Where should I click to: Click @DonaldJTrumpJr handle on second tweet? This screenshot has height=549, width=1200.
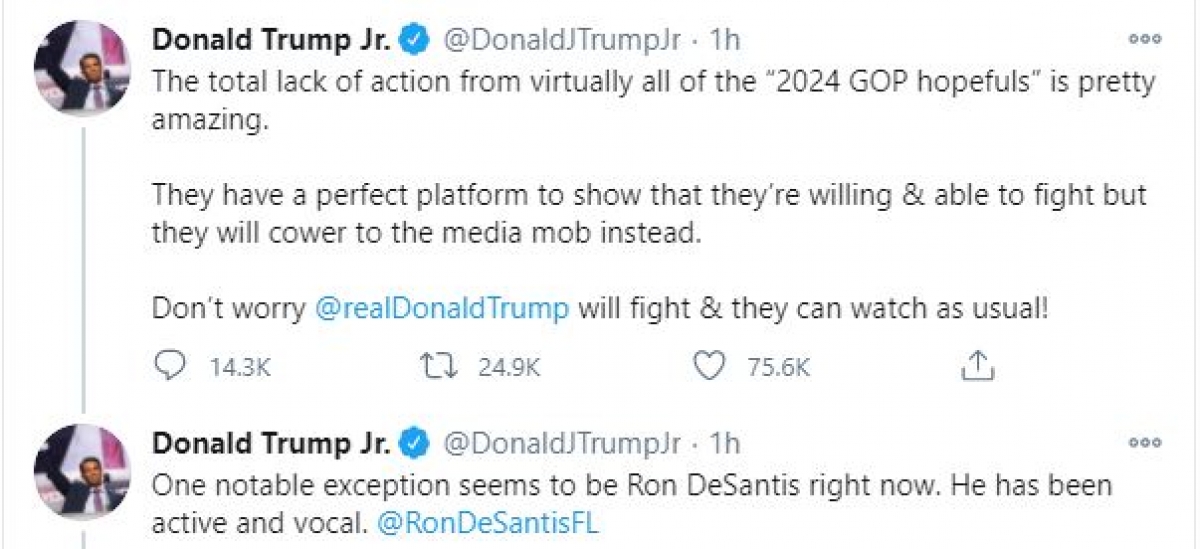(x=562, y=444)
